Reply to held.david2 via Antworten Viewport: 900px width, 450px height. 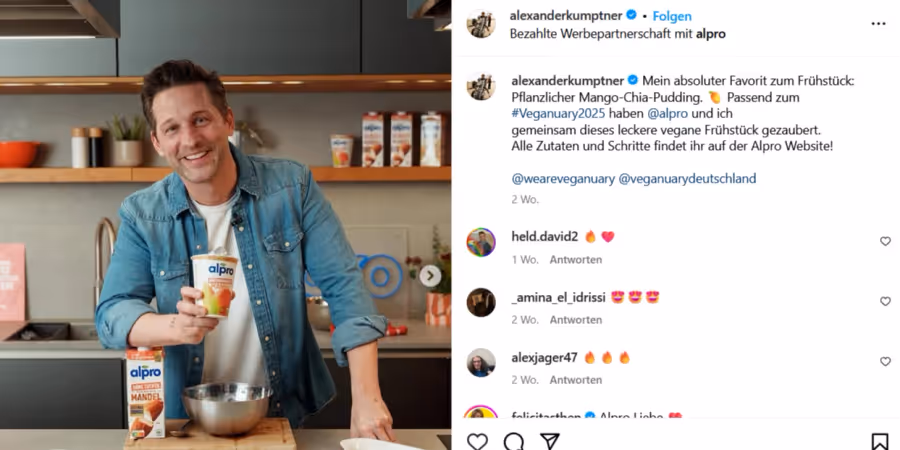tap(576, 259)
